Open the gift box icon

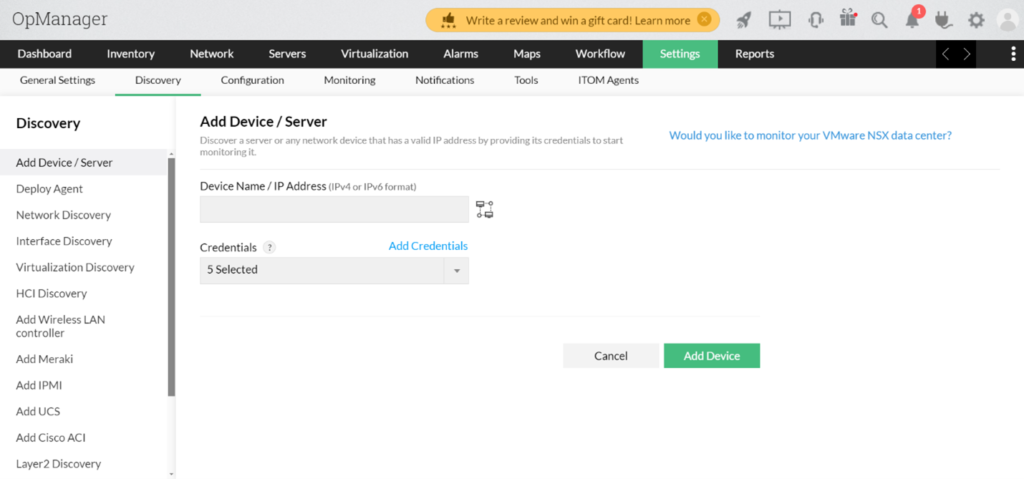tap(848, 19)
